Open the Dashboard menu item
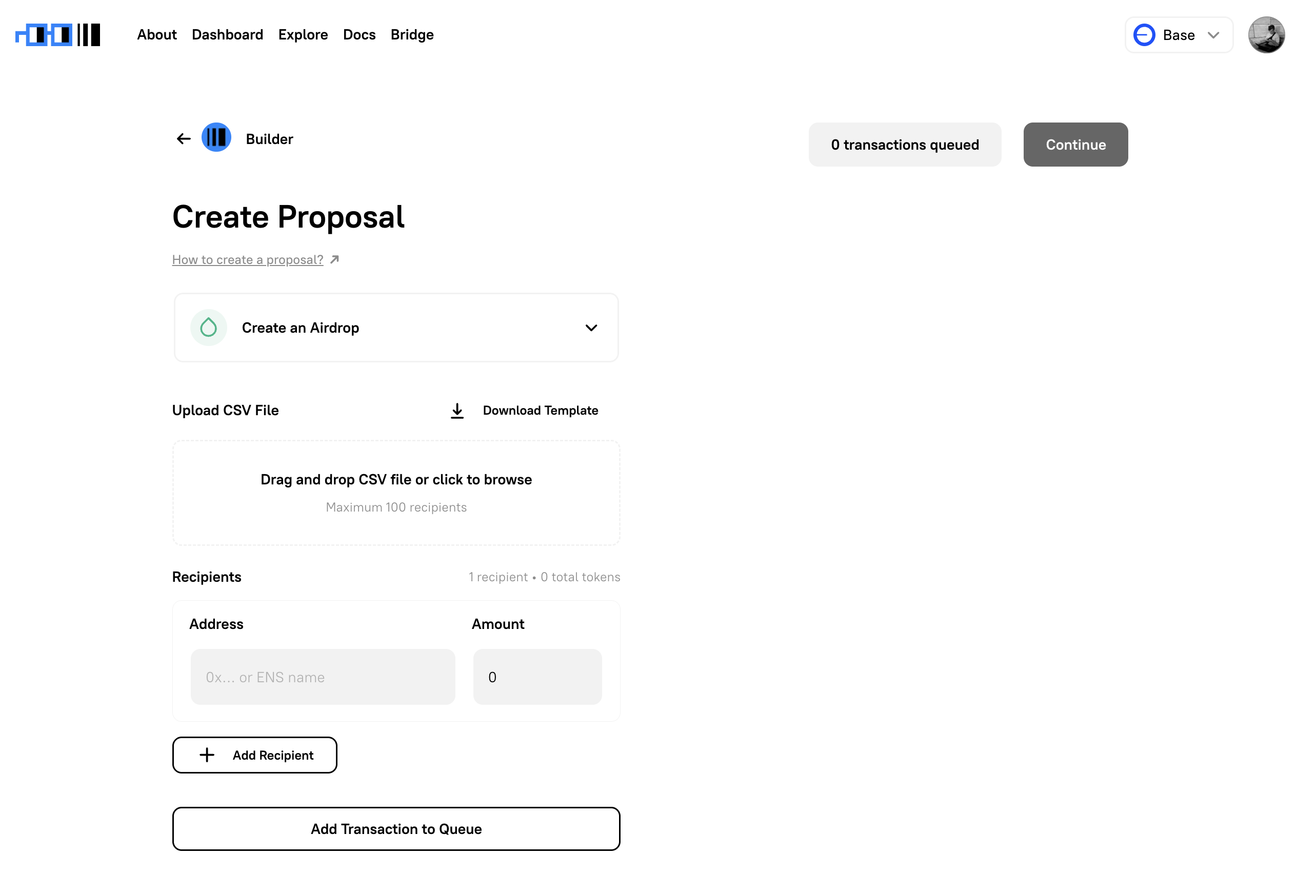This screenshot has width=1316, height=896. coord(227,34)
